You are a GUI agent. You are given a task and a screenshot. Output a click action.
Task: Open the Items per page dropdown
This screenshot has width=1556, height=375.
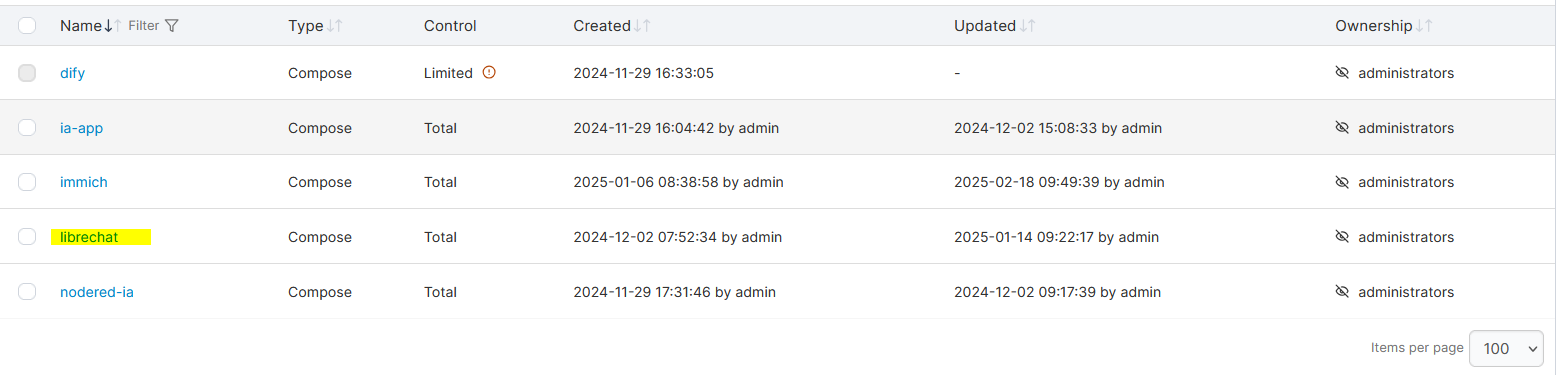(x=1506, y=349)
